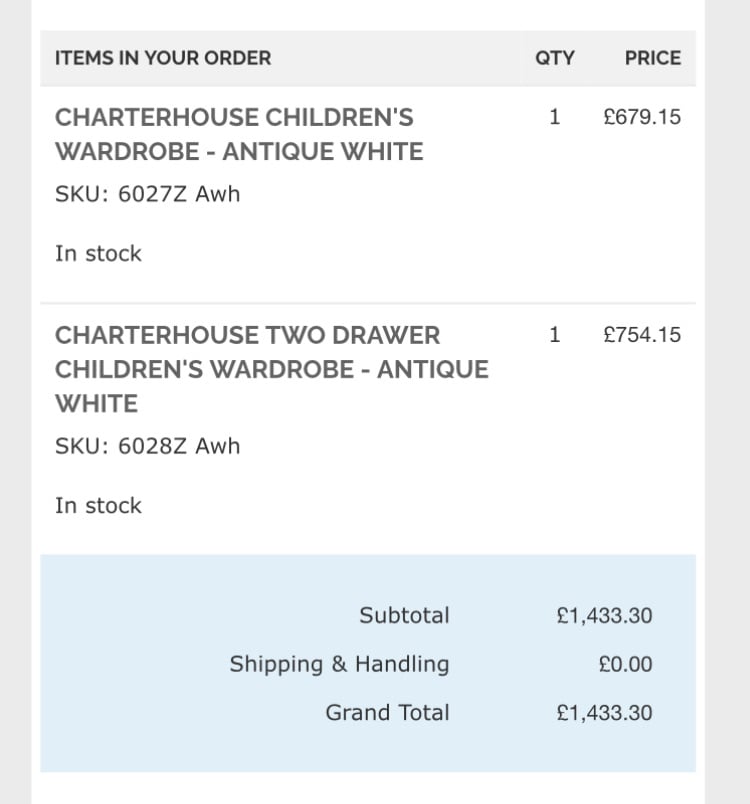The image size is (750, 804).
Task: Click the Grand Total label
Action: coord(387,713)
